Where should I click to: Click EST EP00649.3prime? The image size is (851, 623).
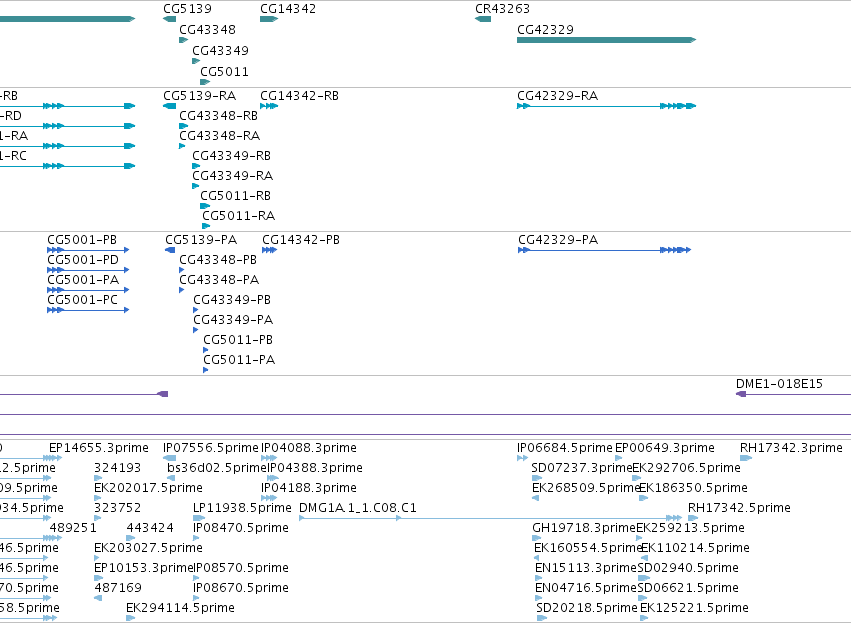pos(664,448)
